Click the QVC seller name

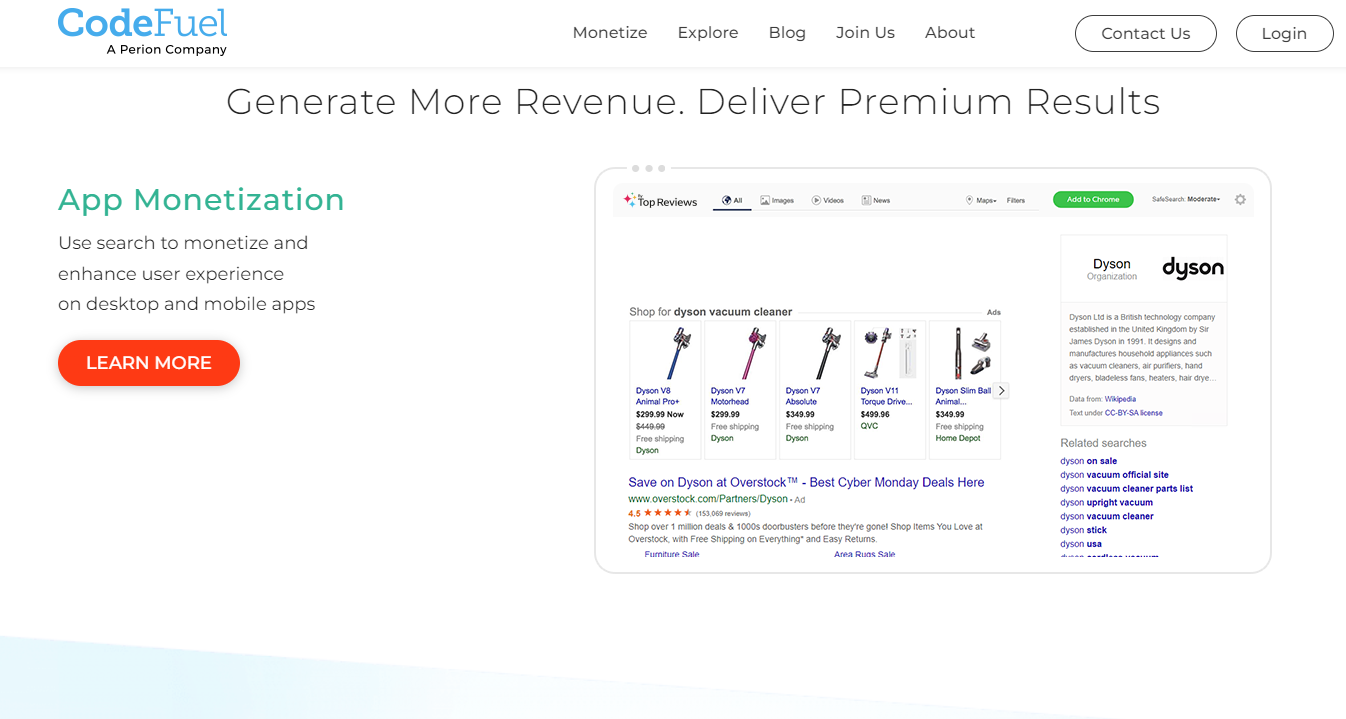click(869, 426)
